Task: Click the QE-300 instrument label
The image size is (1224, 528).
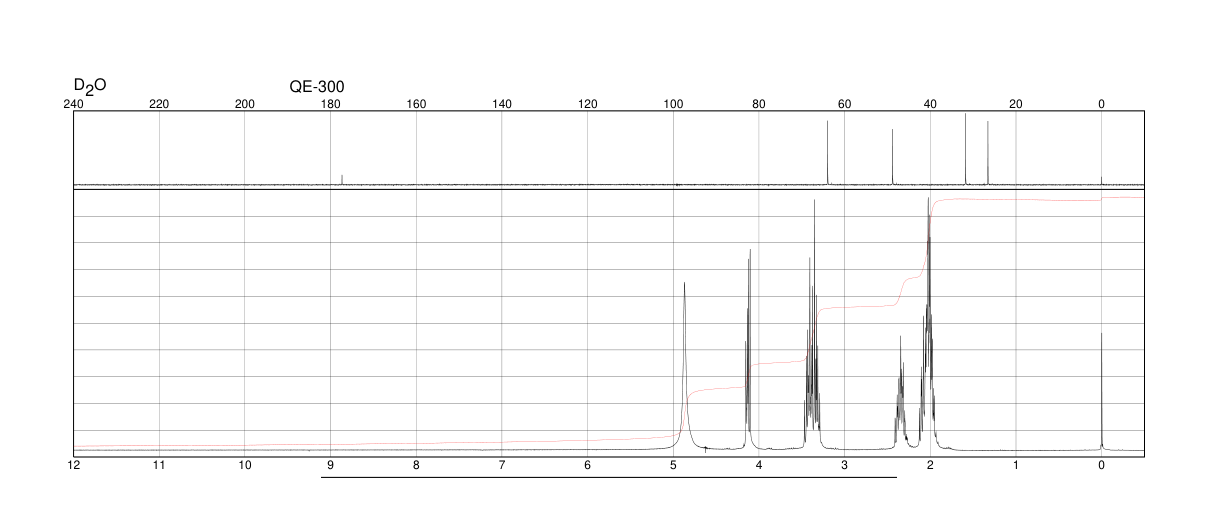Action: [317, 87]
